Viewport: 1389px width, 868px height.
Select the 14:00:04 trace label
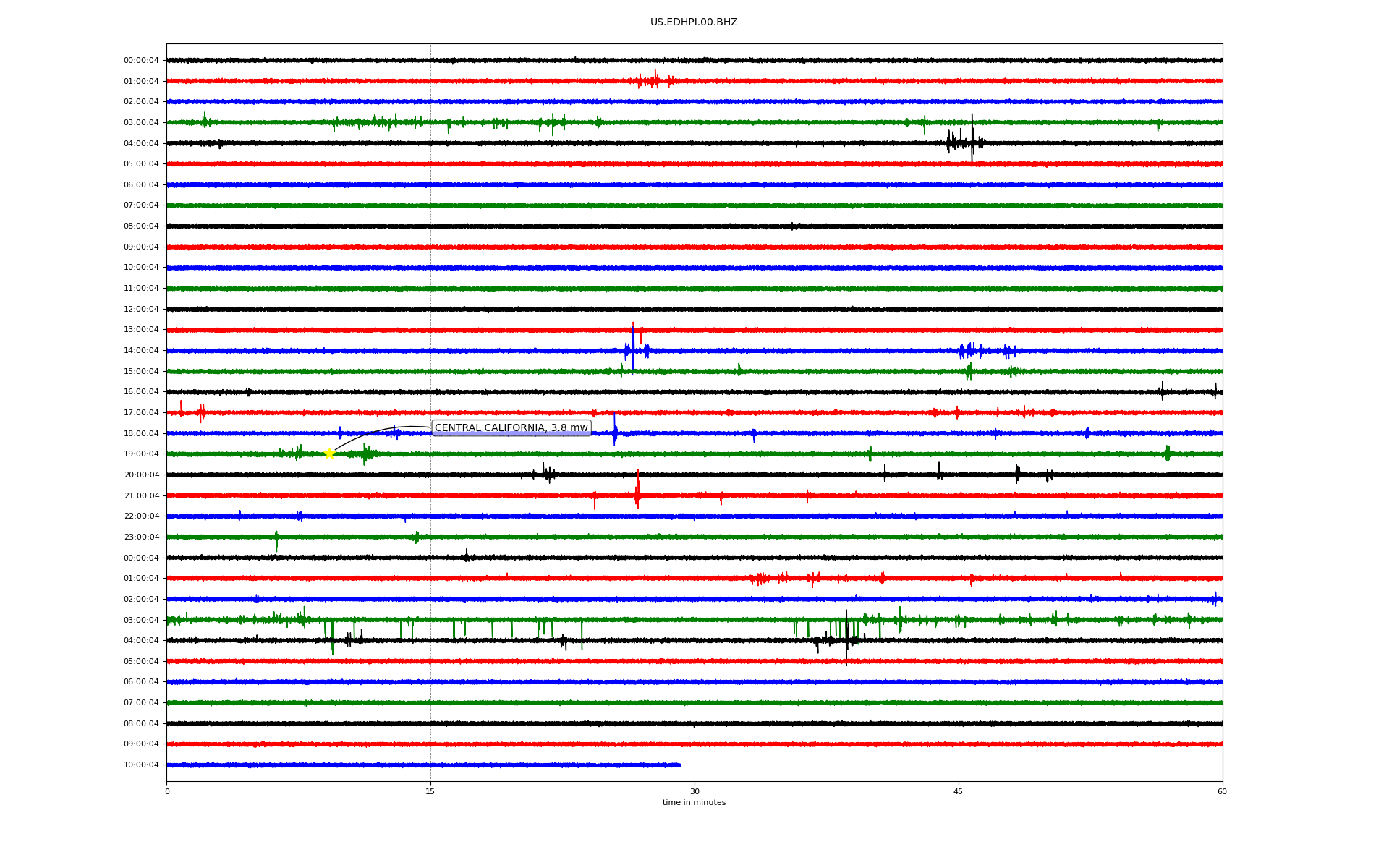pyautogui.click(x=141, y=351)
